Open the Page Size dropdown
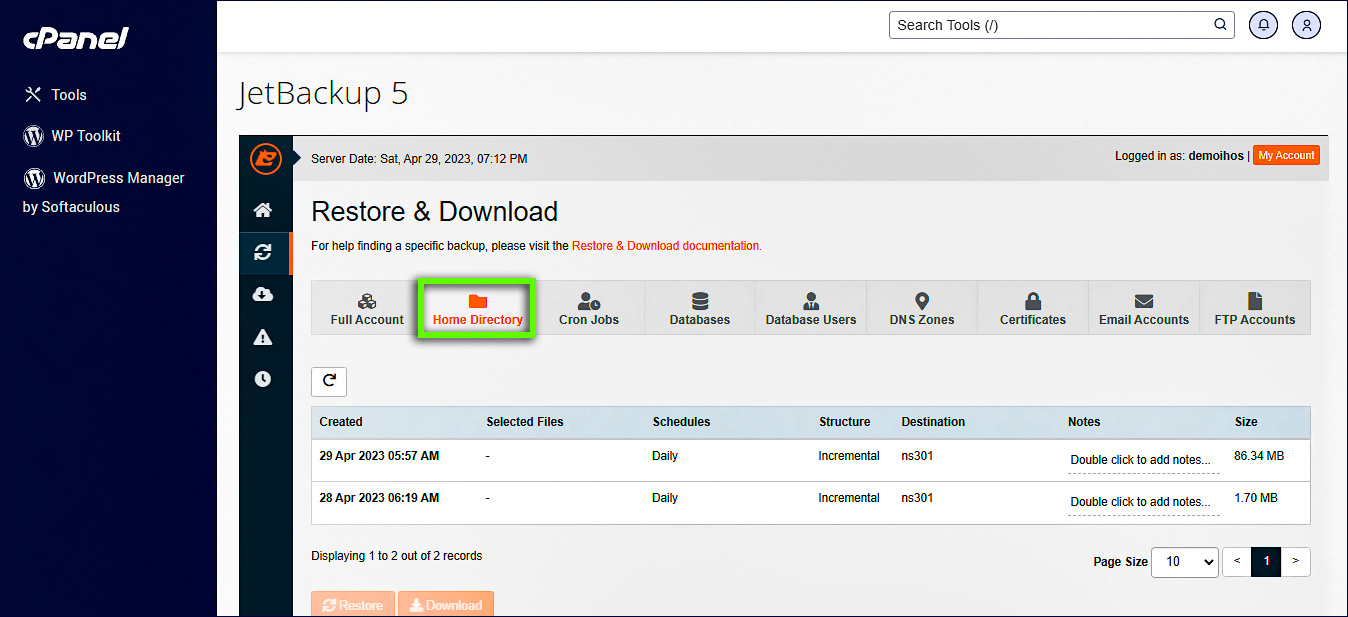This screenshot has height=617, width=1348. (x=1184, y=562)
